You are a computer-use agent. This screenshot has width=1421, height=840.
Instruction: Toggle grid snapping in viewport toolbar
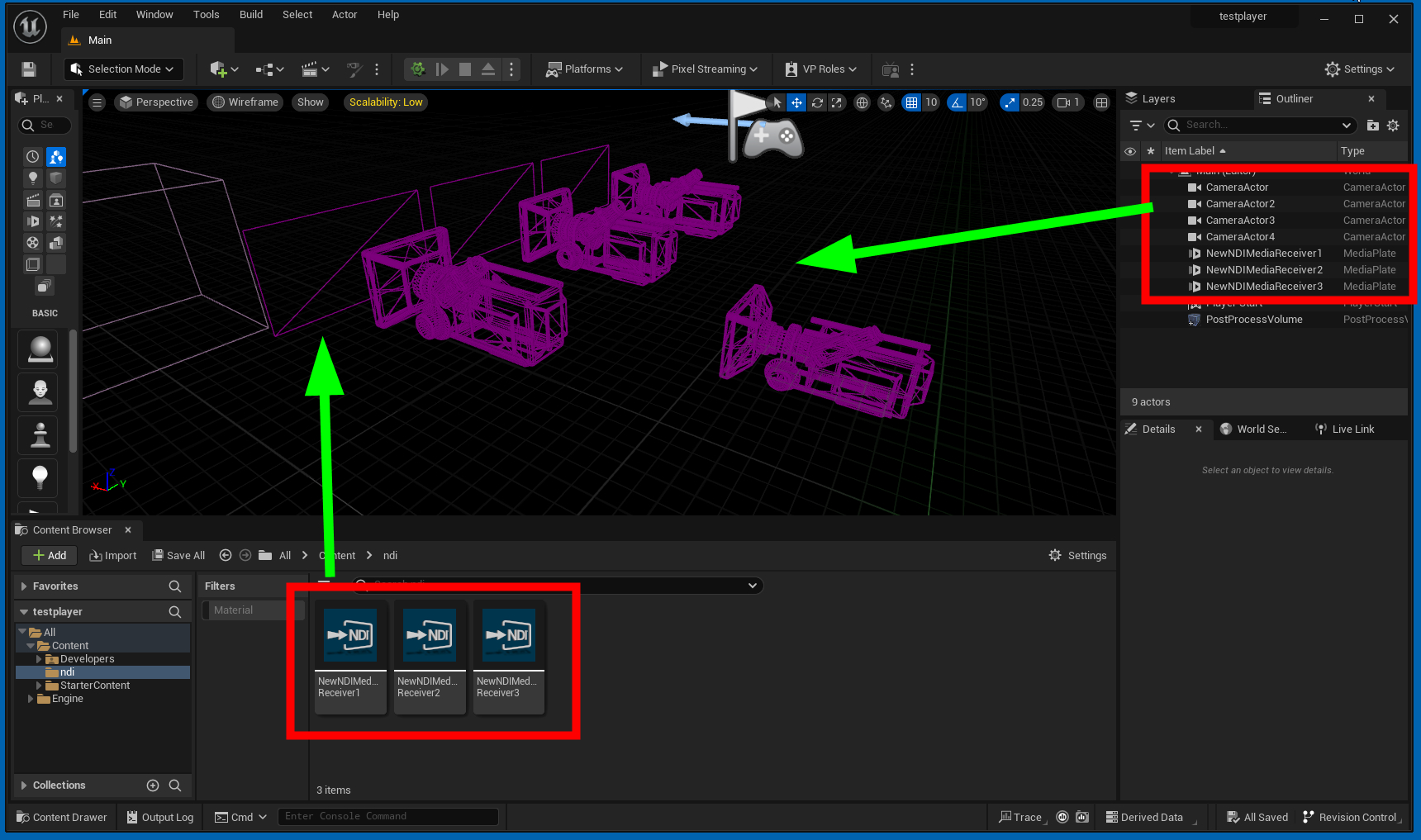pos(911,102)
